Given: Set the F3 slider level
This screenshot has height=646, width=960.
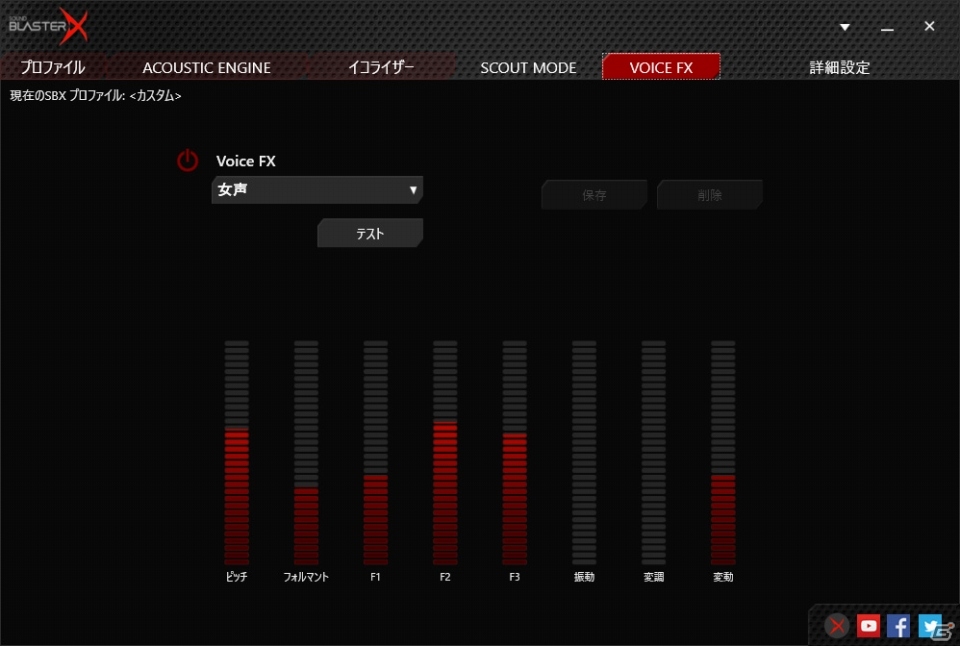Looking at the screenshot, I should (x=514, y=453).
